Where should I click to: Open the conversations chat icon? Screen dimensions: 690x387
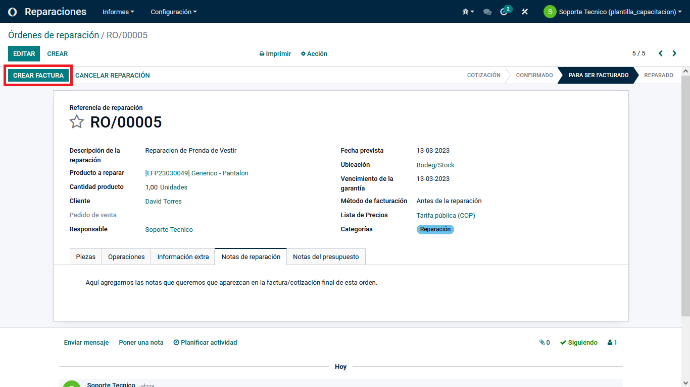click(x=487, y=12)
